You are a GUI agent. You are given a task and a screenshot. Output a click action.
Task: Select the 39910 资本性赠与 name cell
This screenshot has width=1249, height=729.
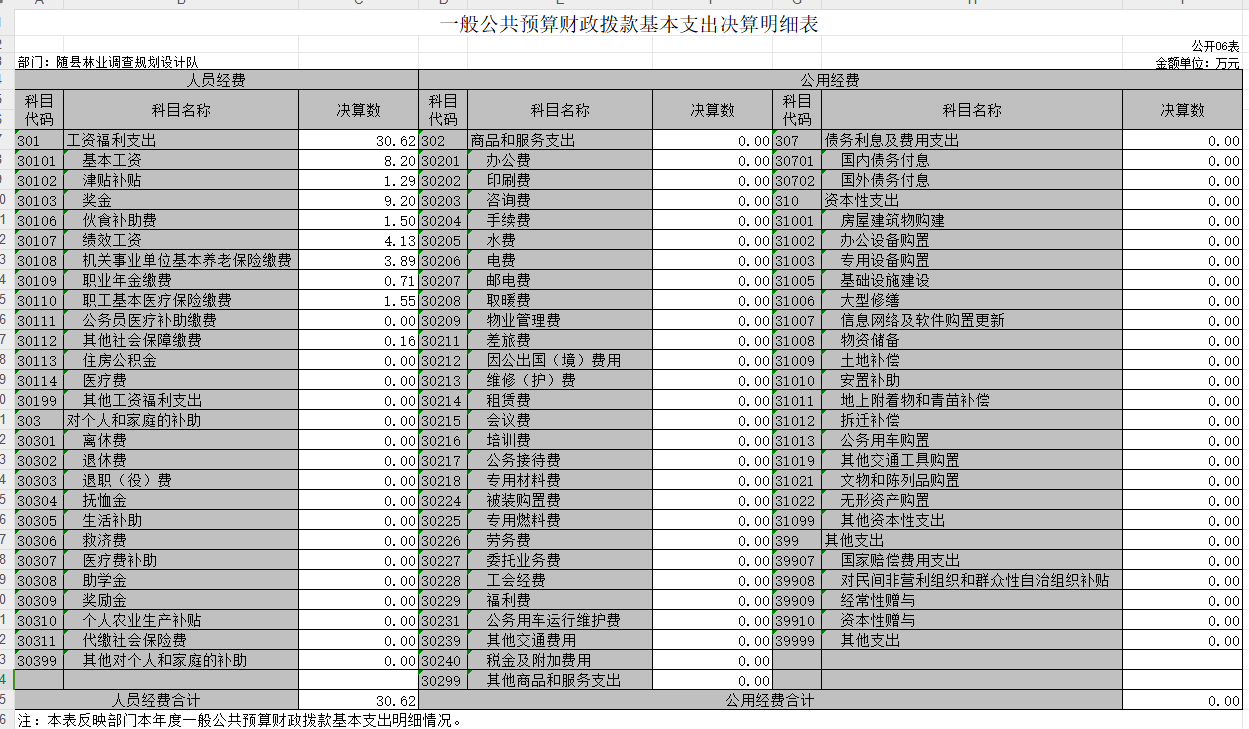(x=972, y=620)
